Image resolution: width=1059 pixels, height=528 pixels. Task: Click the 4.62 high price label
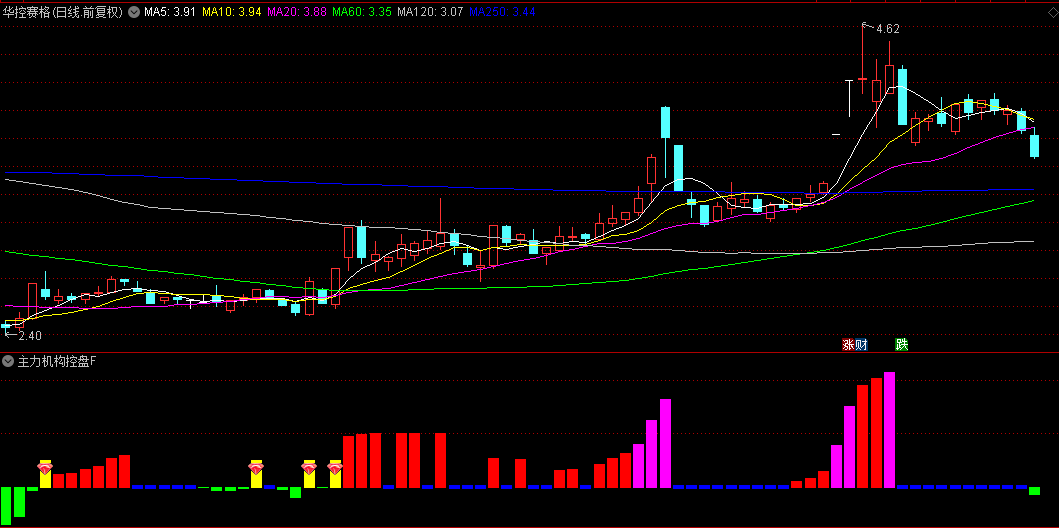[x=887, y=29]
